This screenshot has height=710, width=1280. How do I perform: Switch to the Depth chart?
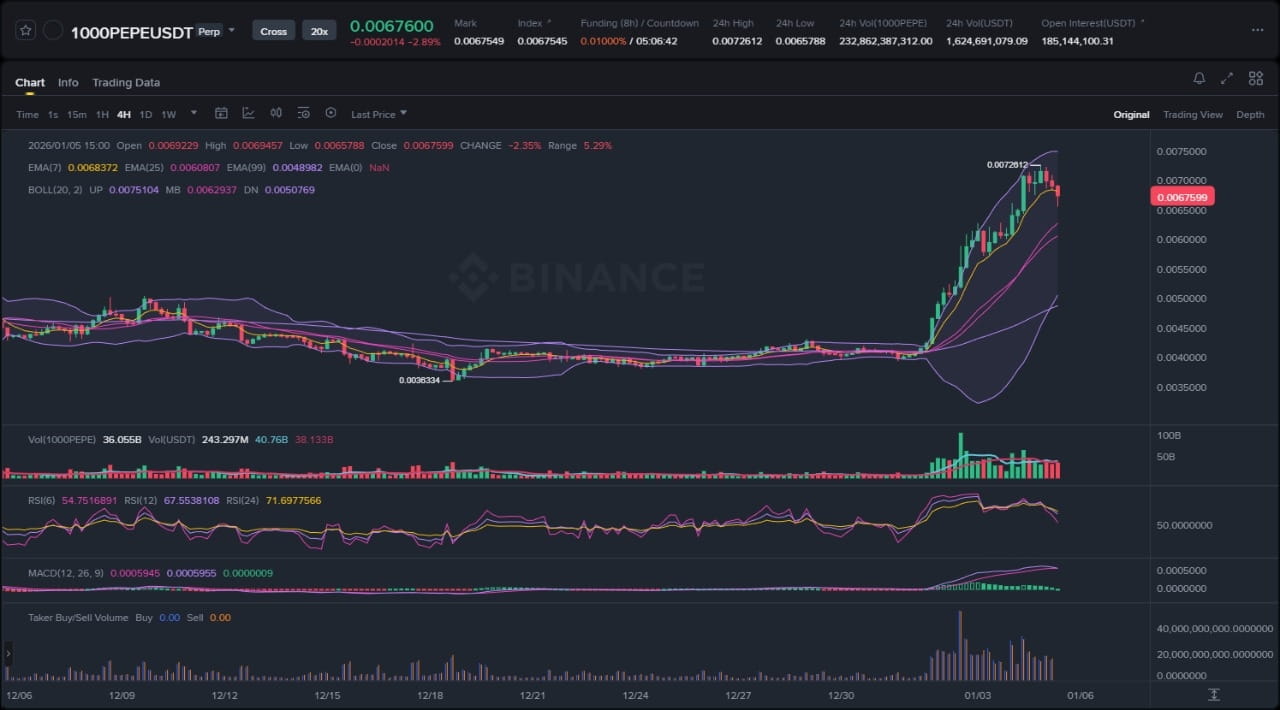tap(1250, 114)
